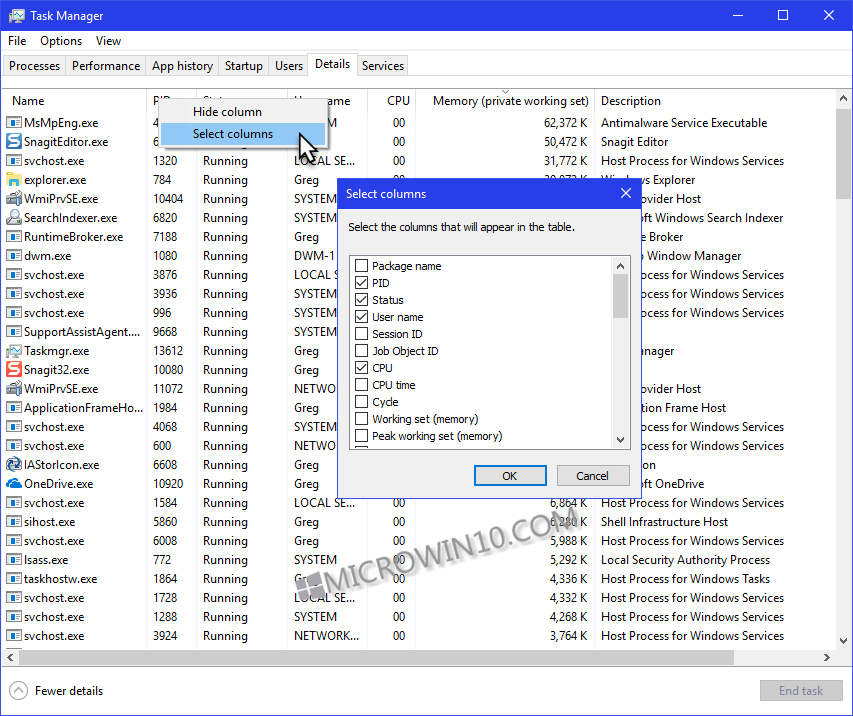Switch to the Processes tab
This screenshot has width=853, height=716.
tap(34, 66)
